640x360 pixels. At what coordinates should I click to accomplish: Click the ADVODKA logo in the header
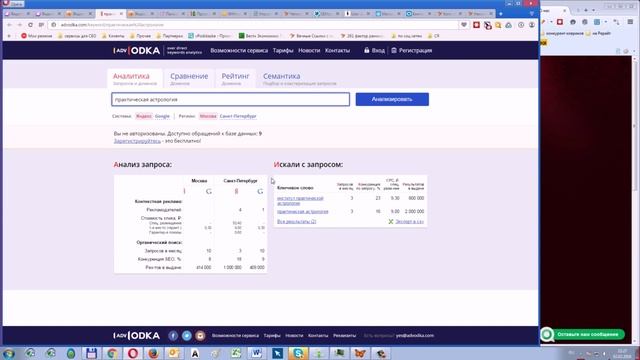point(137,51)
